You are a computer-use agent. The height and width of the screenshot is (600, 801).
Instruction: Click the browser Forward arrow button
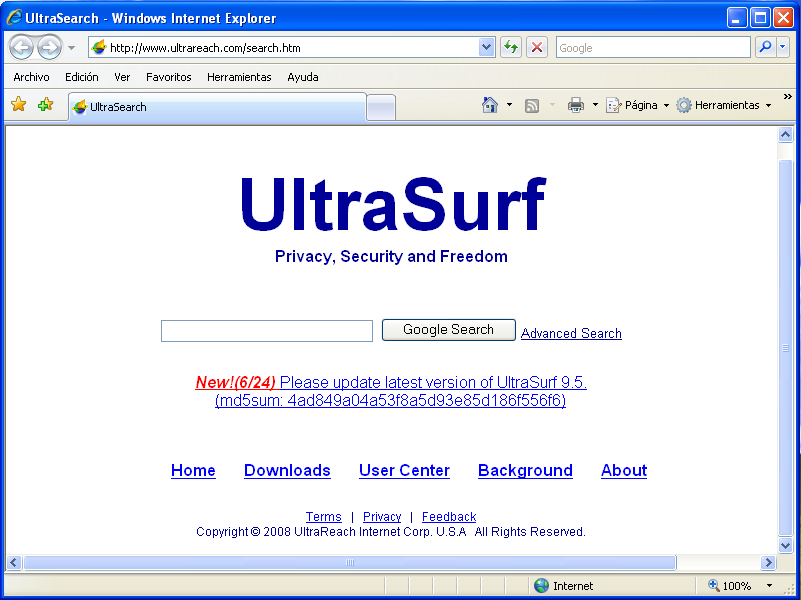(x=50, y=47)
